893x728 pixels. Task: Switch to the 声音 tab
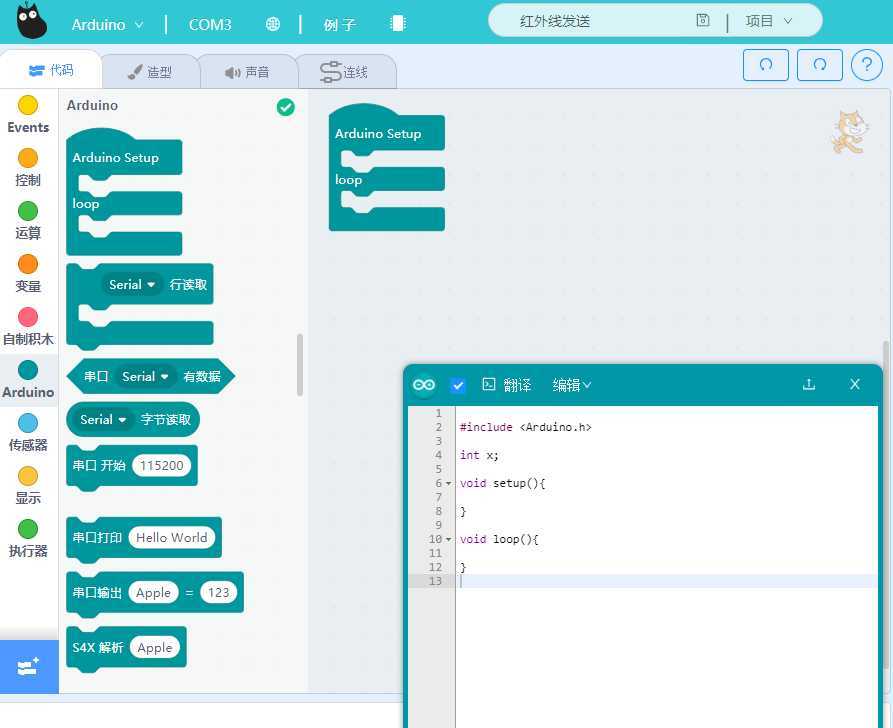(x=247, y=72)
